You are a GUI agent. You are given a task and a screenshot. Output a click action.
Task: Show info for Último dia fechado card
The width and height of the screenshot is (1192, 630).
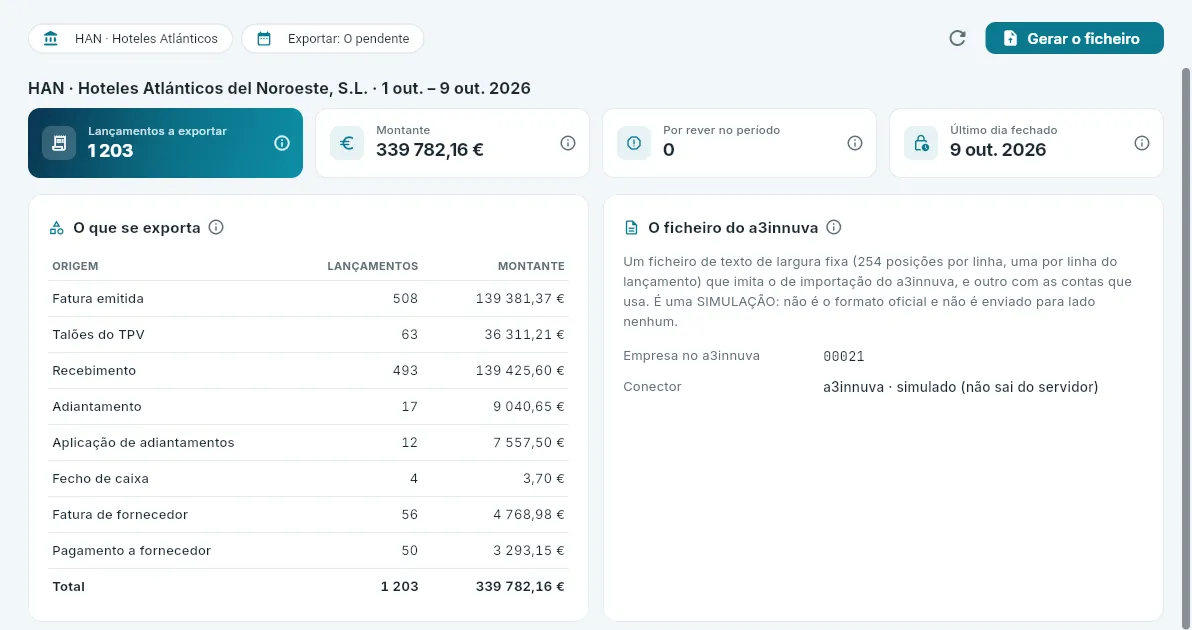(x=1142, y=143)
